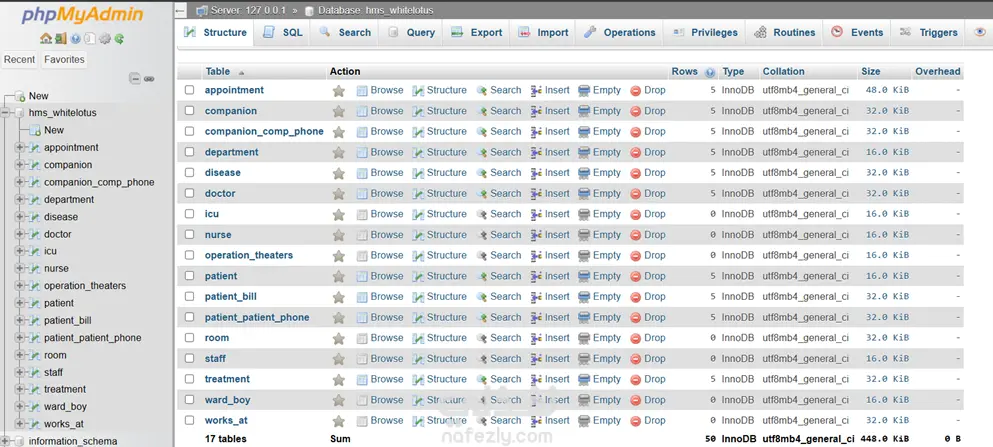
Task: Click Insert icon in icu row
Action: point(536,215)
